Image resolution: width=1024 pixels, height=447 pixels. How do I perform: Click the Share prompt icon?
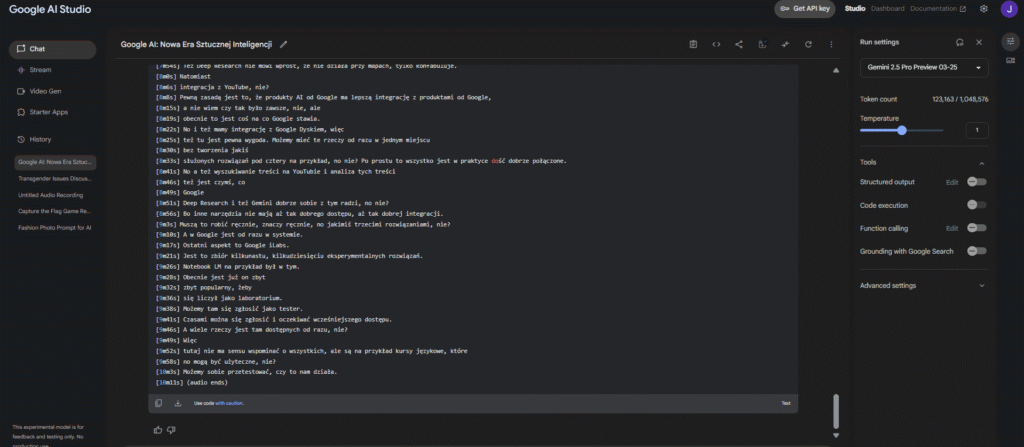click(739, 44)
